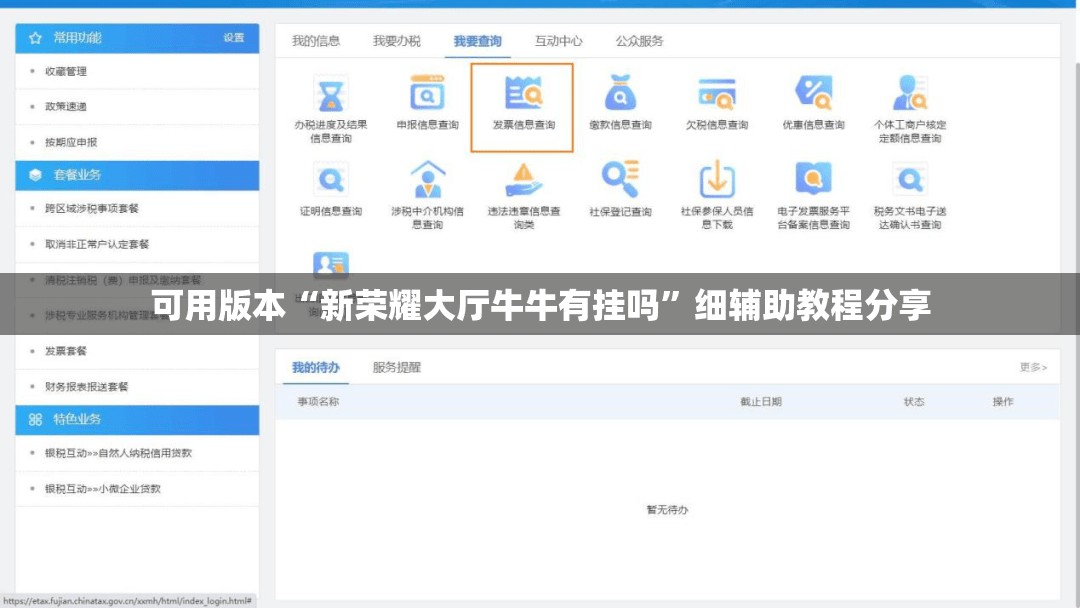1080x608 pixels.
Task: Click 更多> link in todo panel
Action: click(1033, 368)
